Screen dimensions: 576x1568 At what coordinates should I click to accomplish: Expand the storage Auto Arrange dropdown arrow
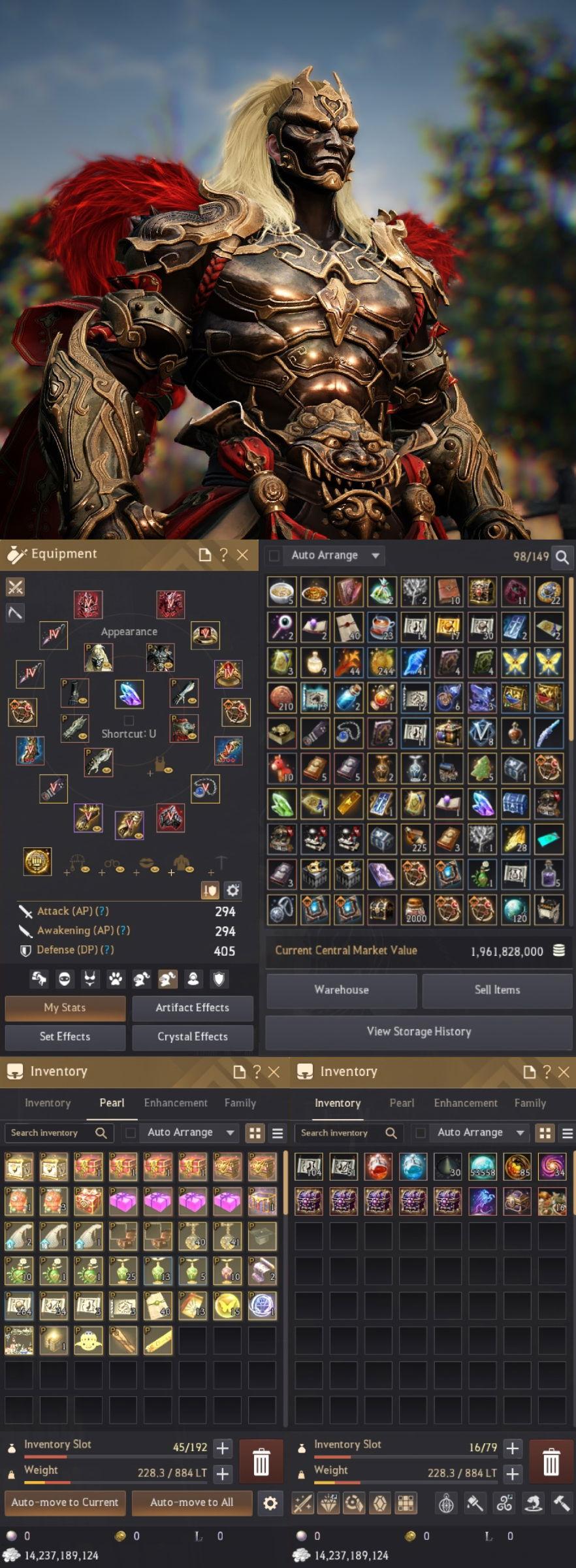[x=376, y=555]
